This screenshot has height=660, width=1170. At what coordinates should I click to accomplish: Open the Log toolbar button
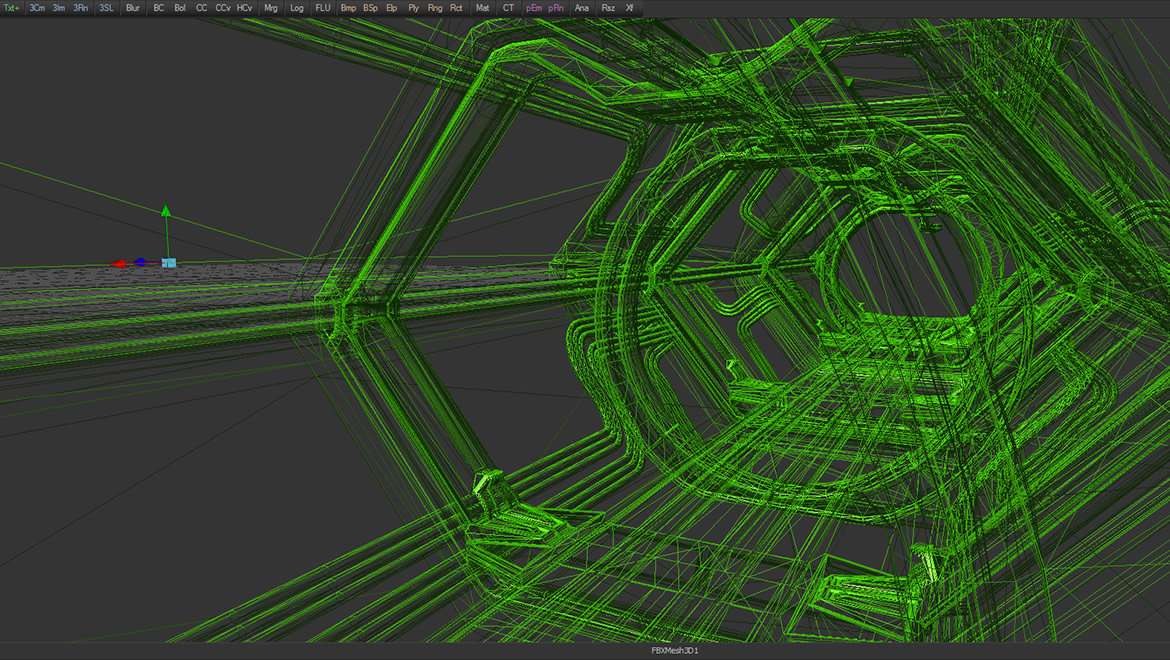pos(297,8)
